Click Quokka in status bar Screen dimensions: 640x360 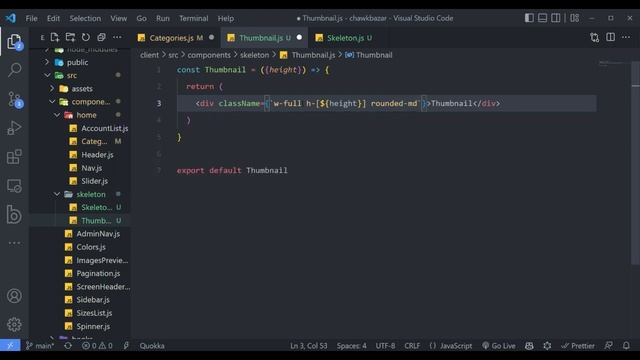(152, 346)
